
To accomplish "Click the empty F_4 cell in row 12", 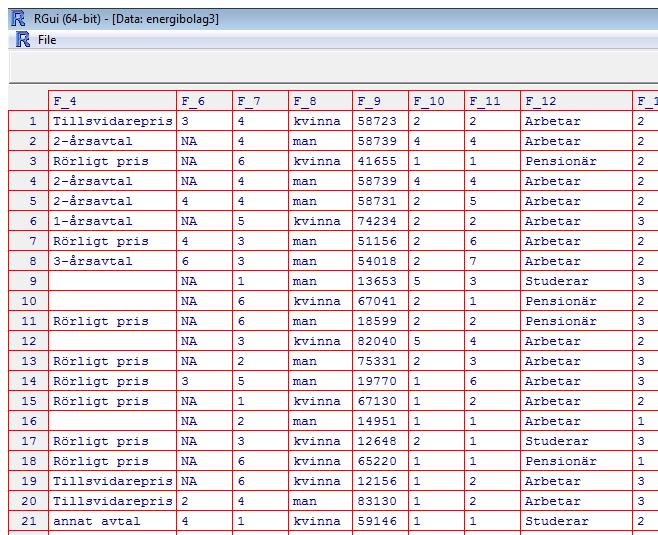I will tap(112, 341).
